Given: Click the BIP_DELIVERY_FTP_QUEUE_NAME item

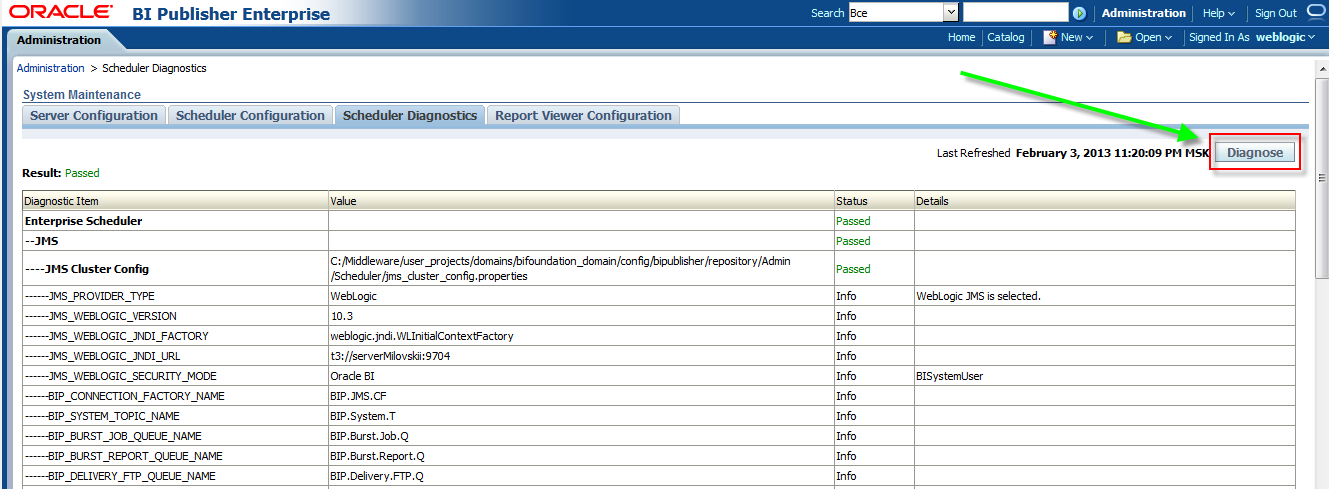Looking at the screenshot, I should pyautogui.click(x=120, y=476).
